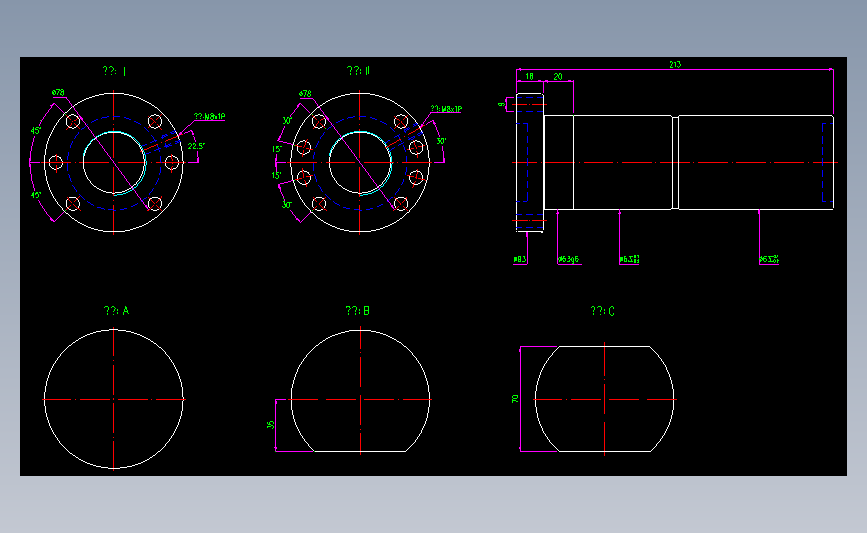The height and width of the screenshot is (533, 867).
Task: Pick the 213 overall length dimension
Action: (x=675, y=65)
